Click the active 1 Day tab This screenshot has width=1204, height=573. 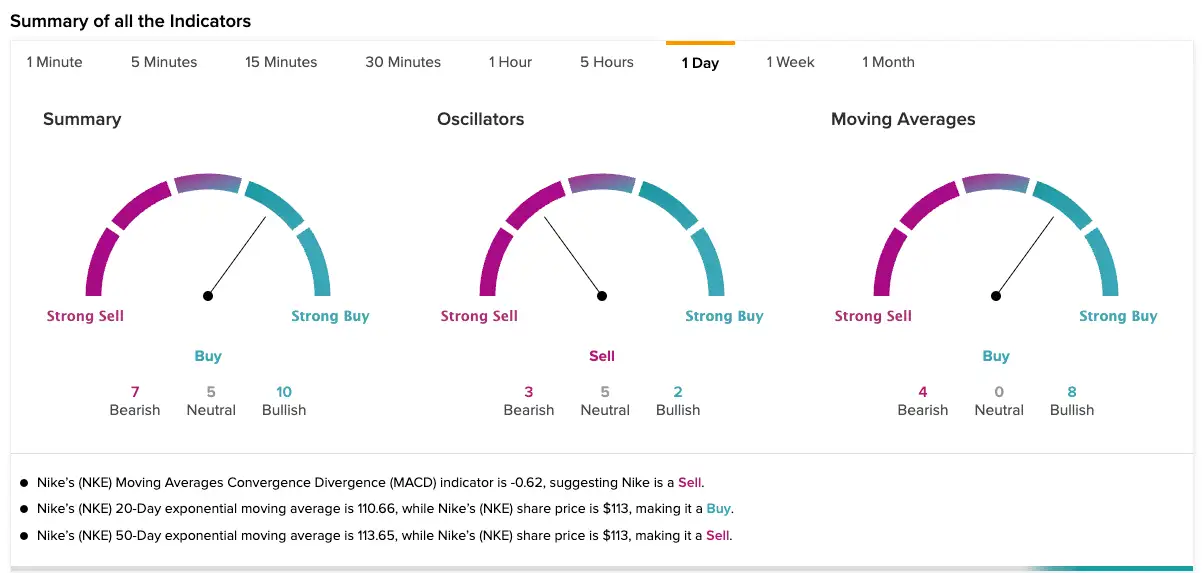point(700,62)
